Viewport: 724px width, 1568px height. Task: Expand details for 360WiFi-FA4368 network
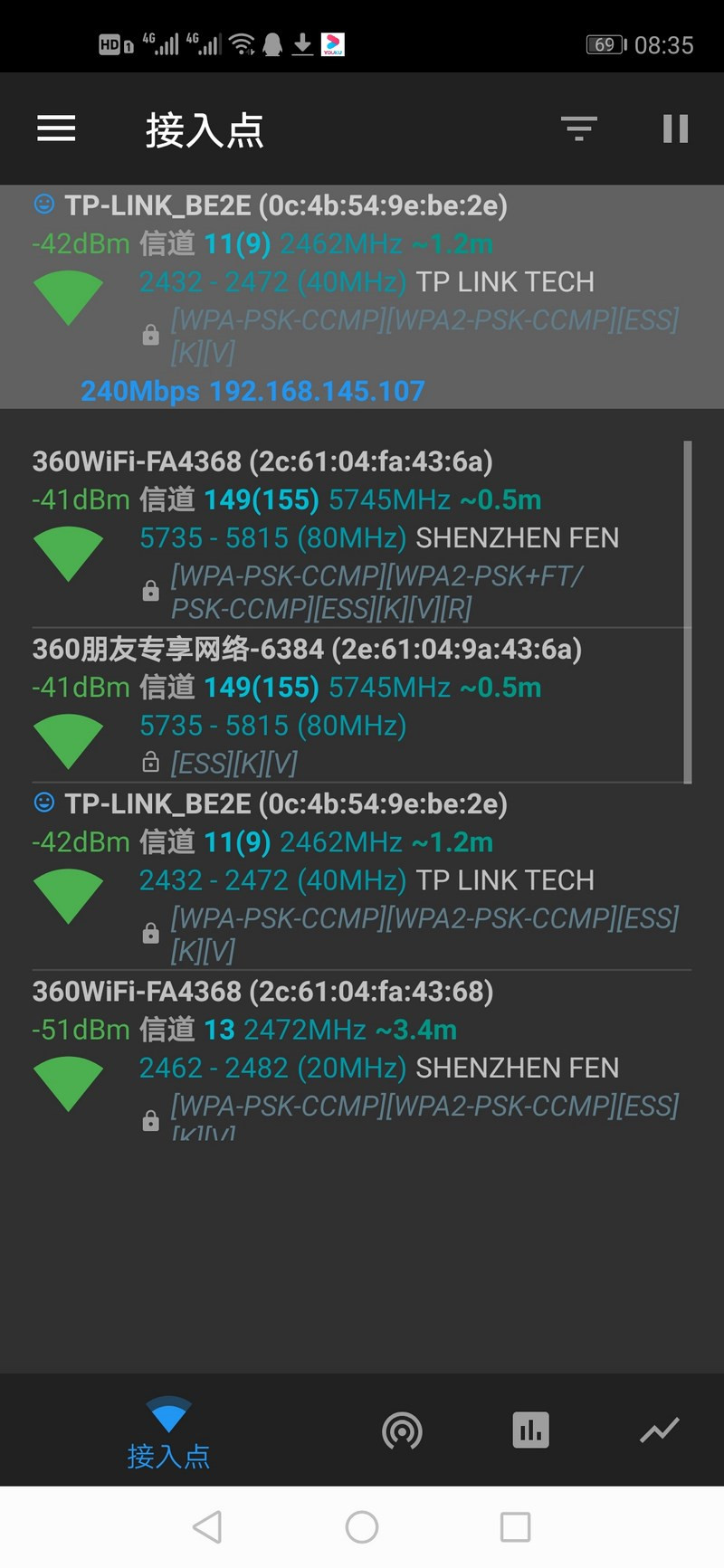point(262,461)
